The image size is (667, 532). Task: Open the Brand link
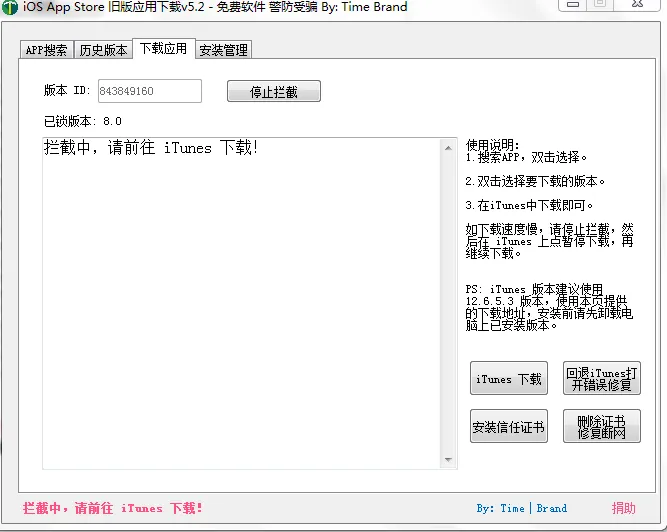click(552, 508)
